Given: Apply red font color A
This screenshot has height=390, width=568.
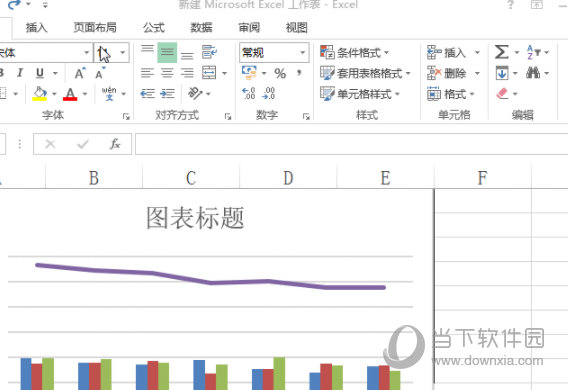Looking at the screenshot, I should click(x=70, y=94).
